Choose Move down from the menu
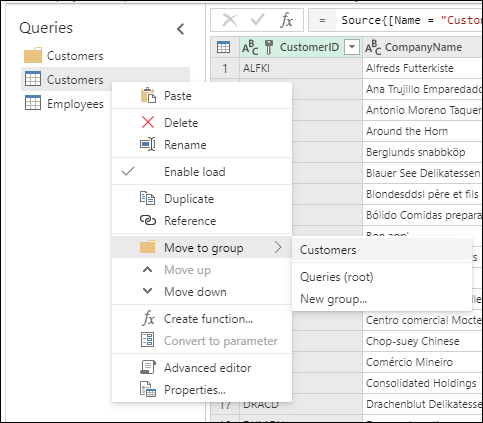Image resolution: width=483 pixels, height=423 pixels. 202,292
